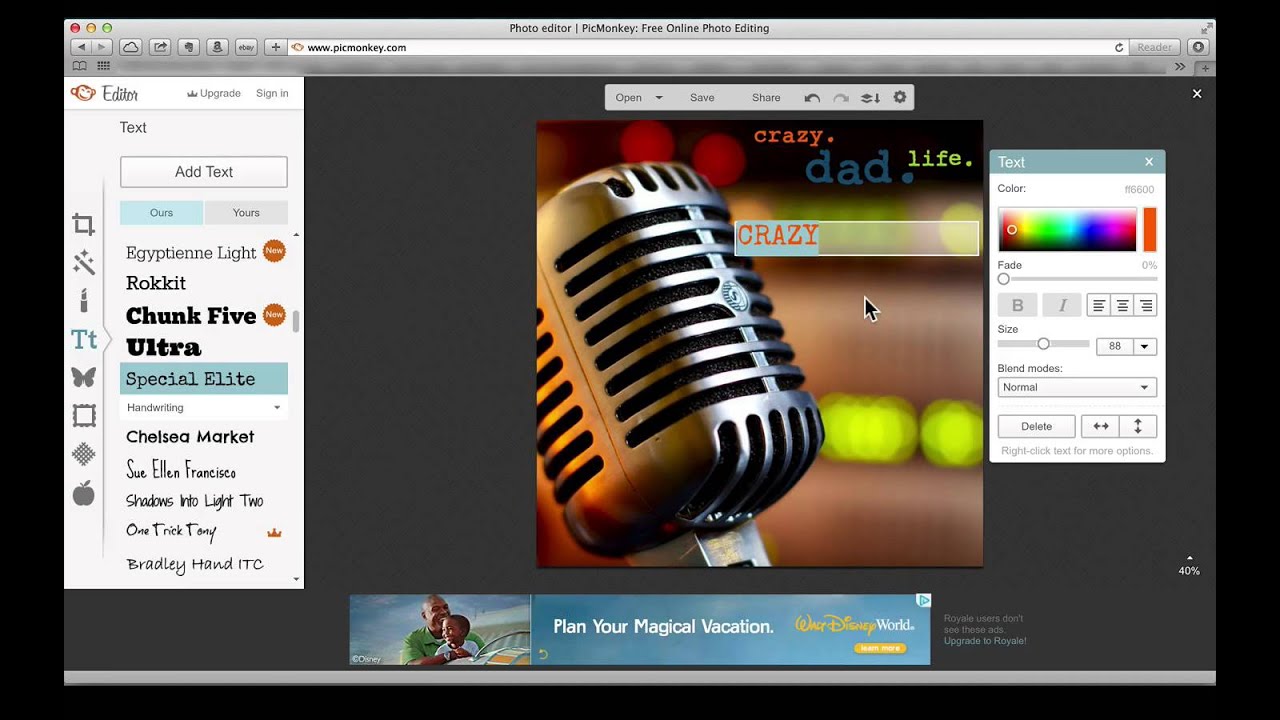Click the Safari share button
This screenshot has height=720, width=1280.
click(159, 47)
